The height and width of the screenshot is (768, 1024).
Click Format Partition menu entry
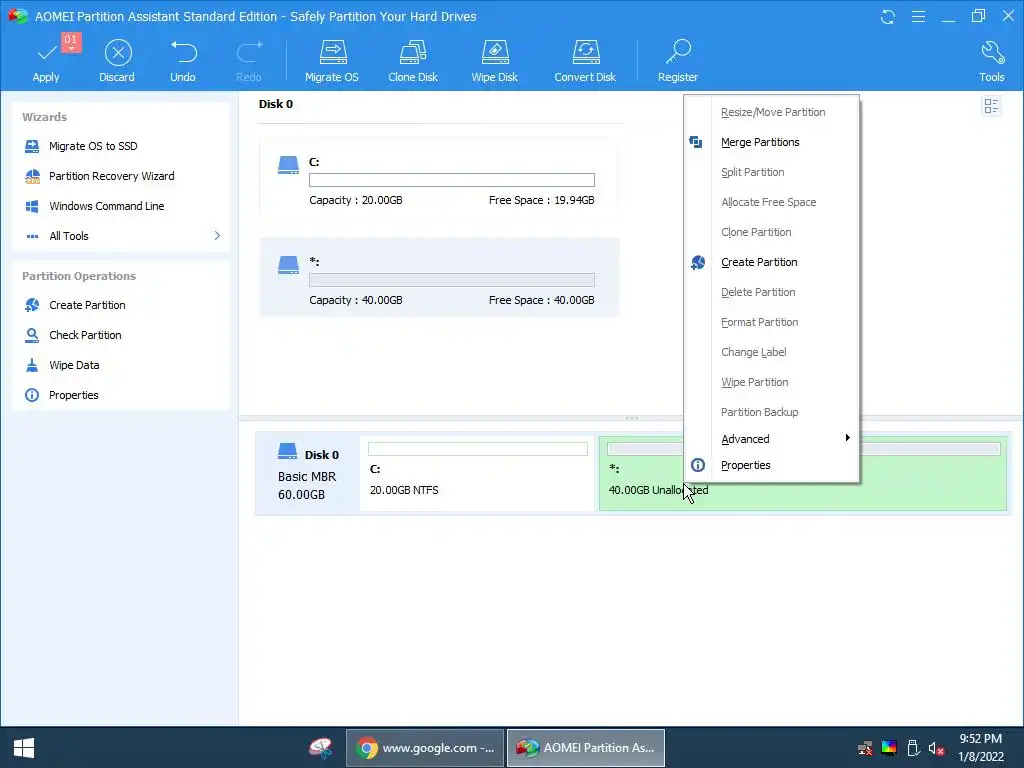tap(772, 323)
